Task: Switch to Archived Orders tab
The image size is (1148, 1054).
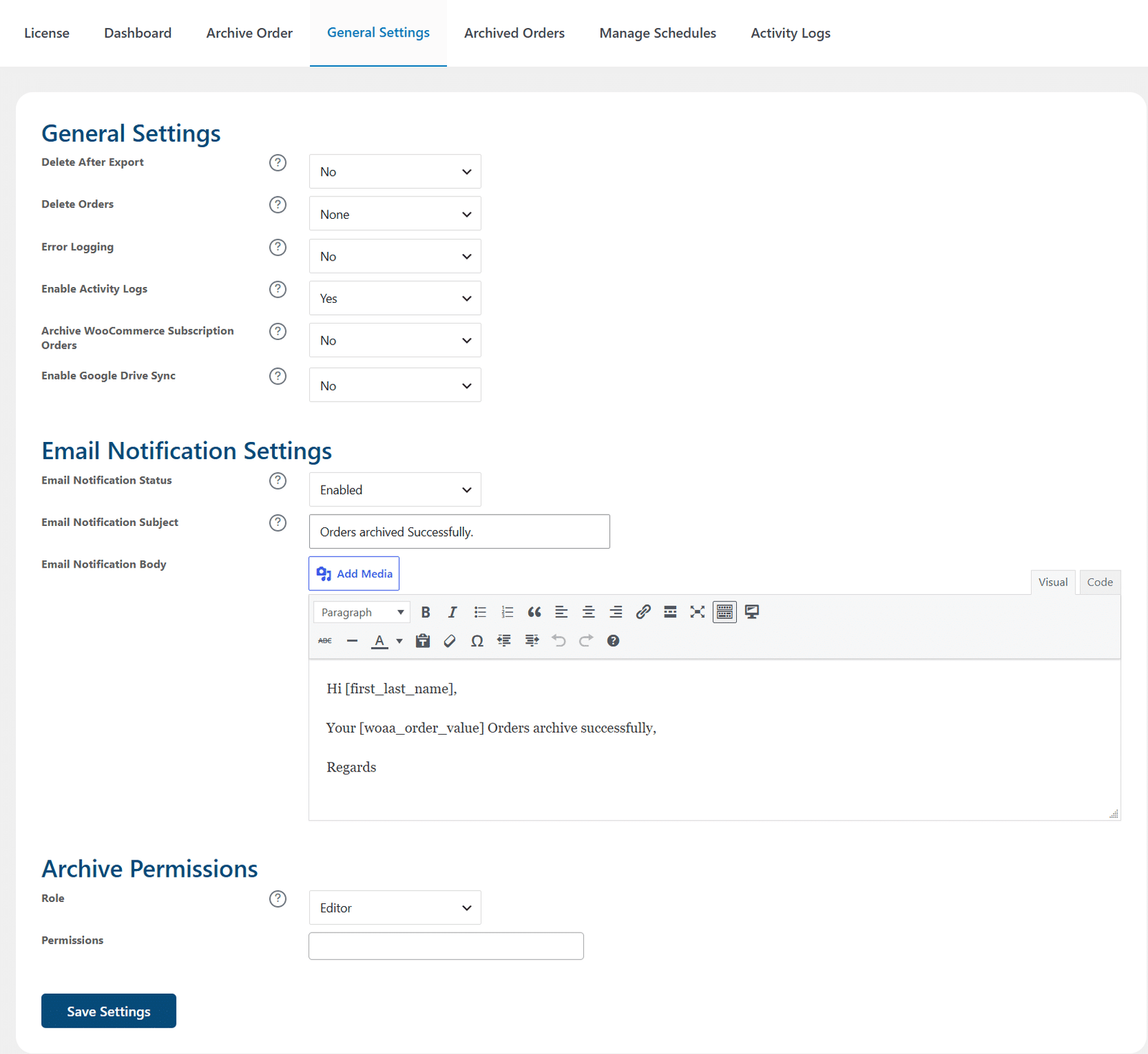Action: click(x=514, y=33)
